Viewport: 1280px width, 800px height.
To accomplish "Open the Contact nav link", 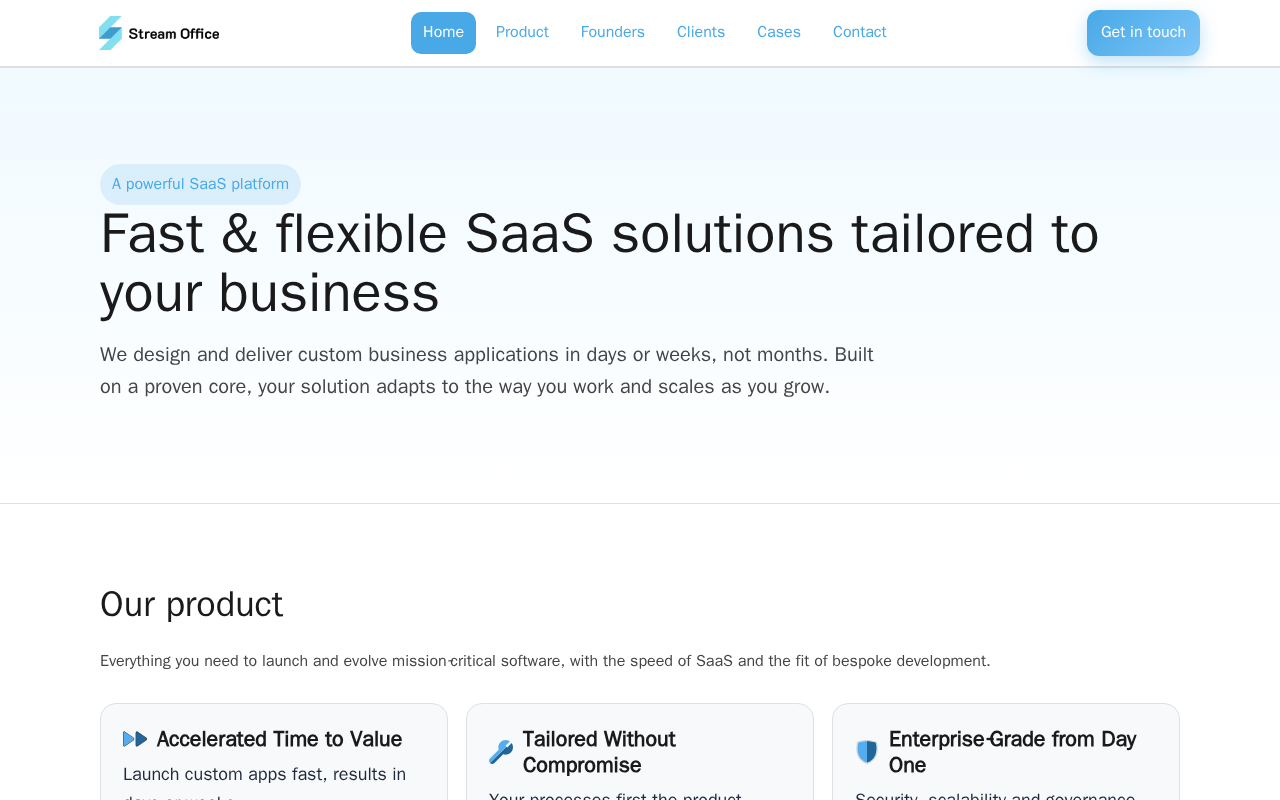I will [x=859, y=32].
